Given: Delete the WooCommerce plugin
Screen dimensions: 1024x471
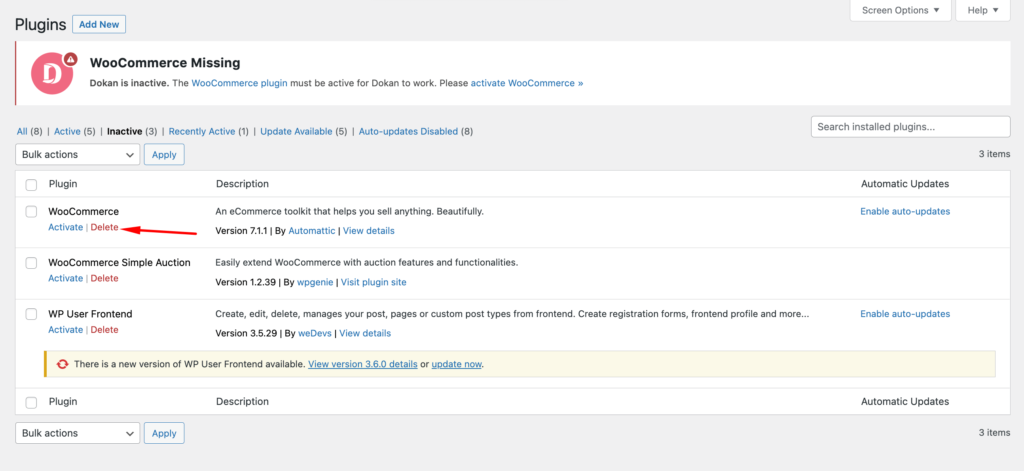Looking at the screenshot, I should pyautogui.click(x=104, y=227).
